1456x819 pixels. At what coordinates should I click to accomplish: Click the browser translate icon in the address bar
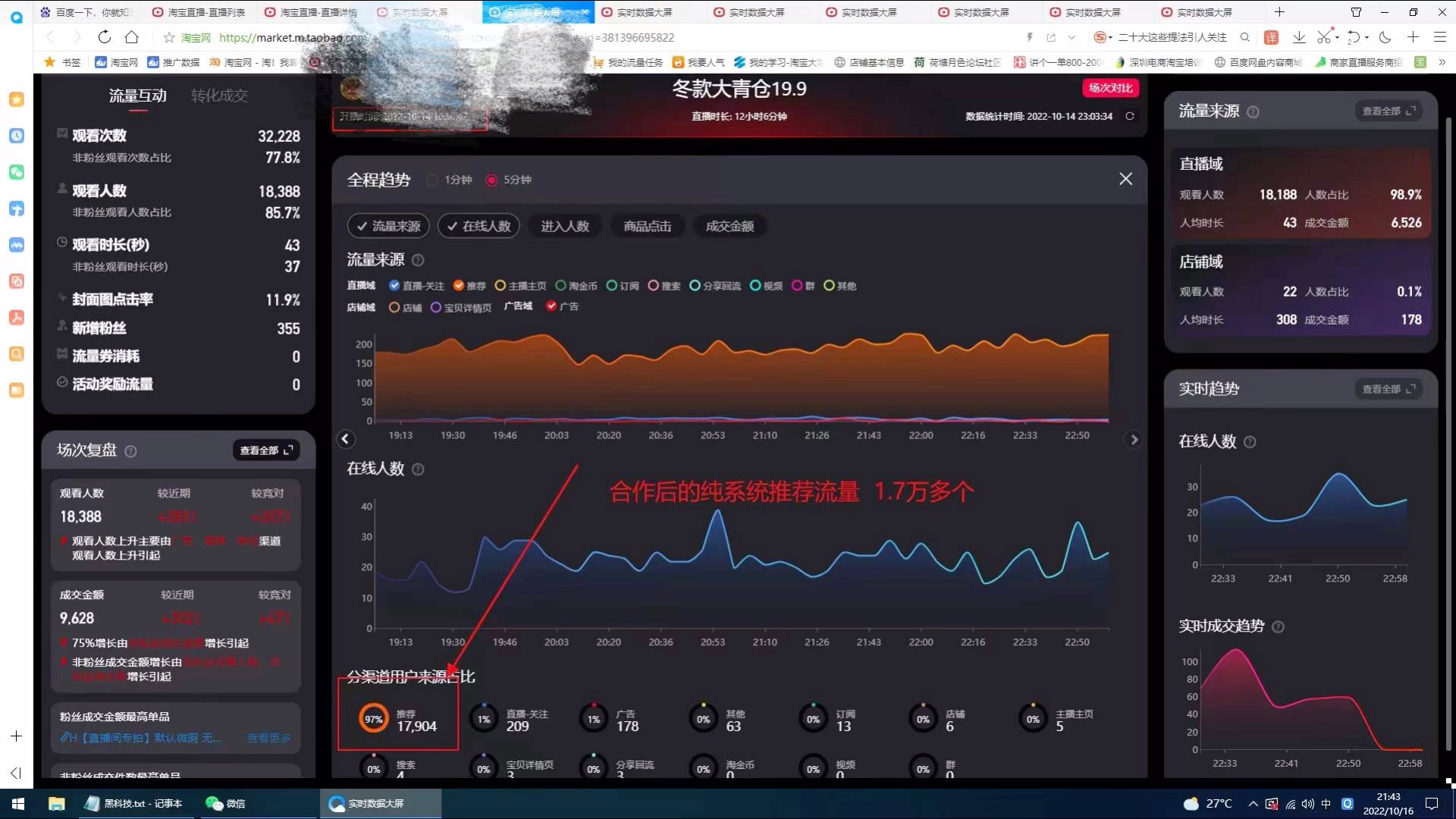1271,37
